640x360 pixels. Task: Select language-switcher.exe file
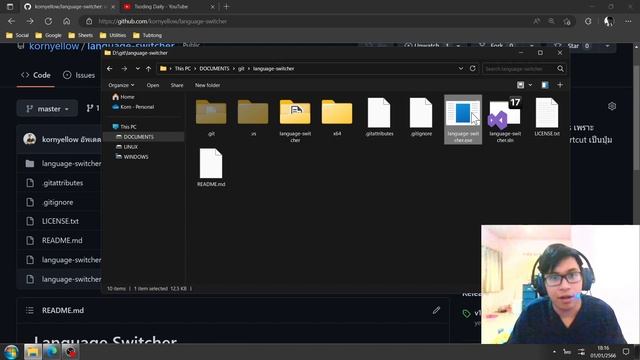point(463,120)
